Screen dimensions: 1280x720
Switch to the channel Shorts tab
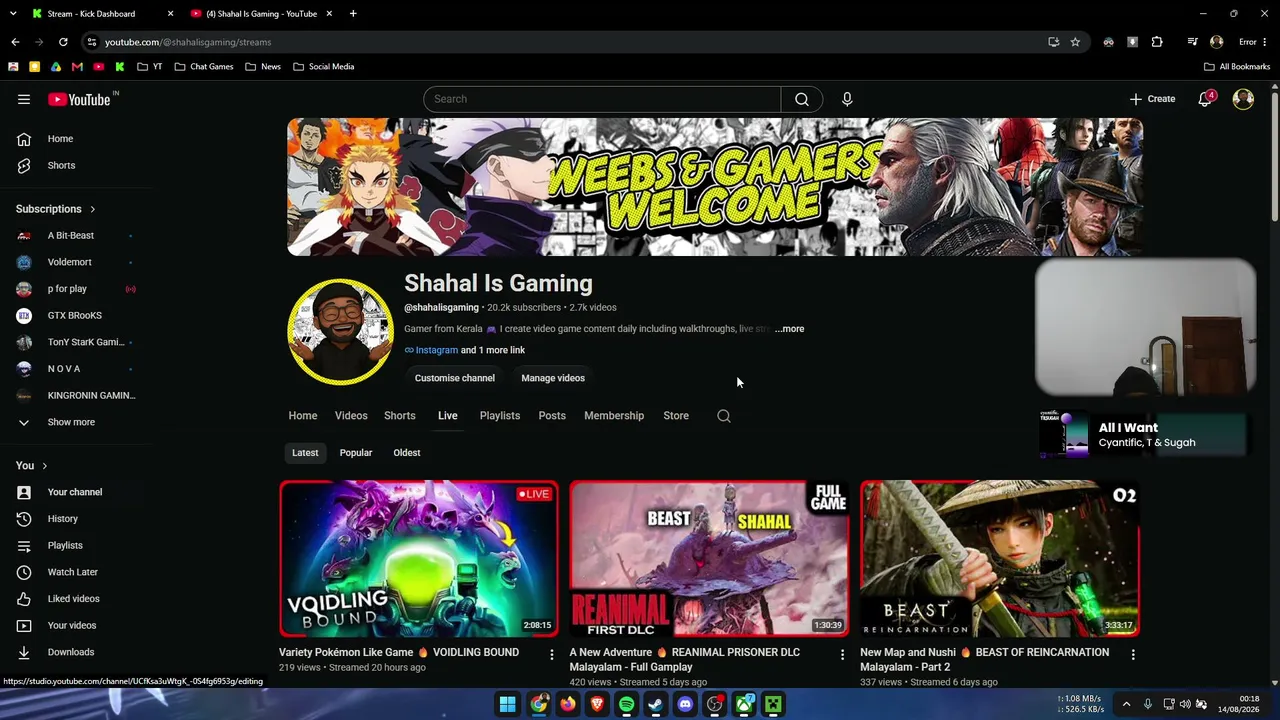(400, 416)
